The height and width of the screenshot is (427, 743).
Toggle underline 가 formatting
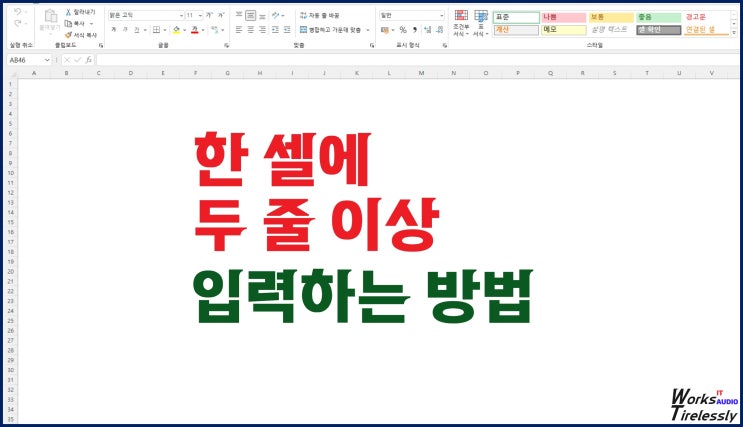(136, 30)
